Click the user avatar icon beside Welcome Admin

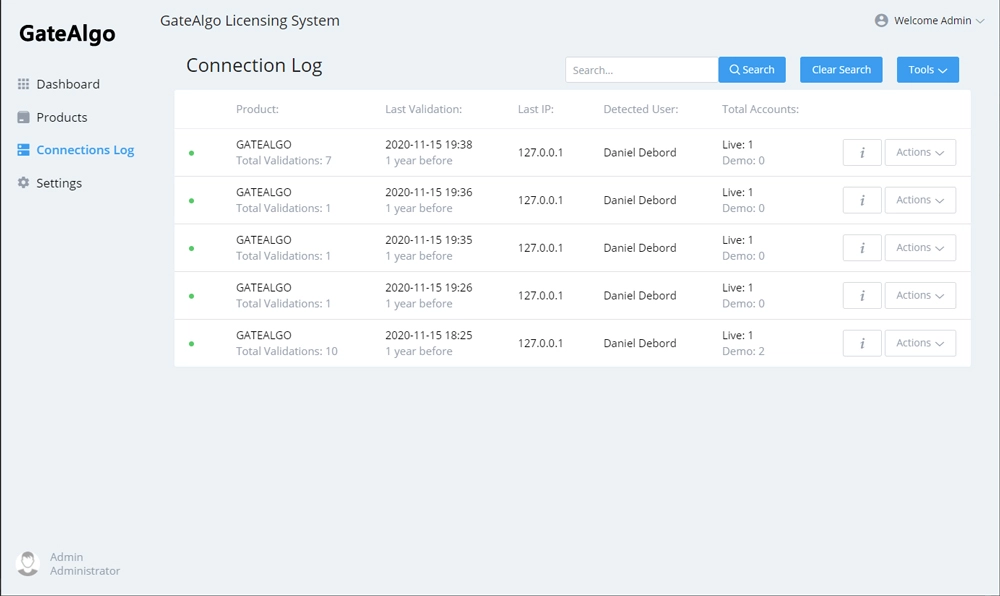click(881, 20)
